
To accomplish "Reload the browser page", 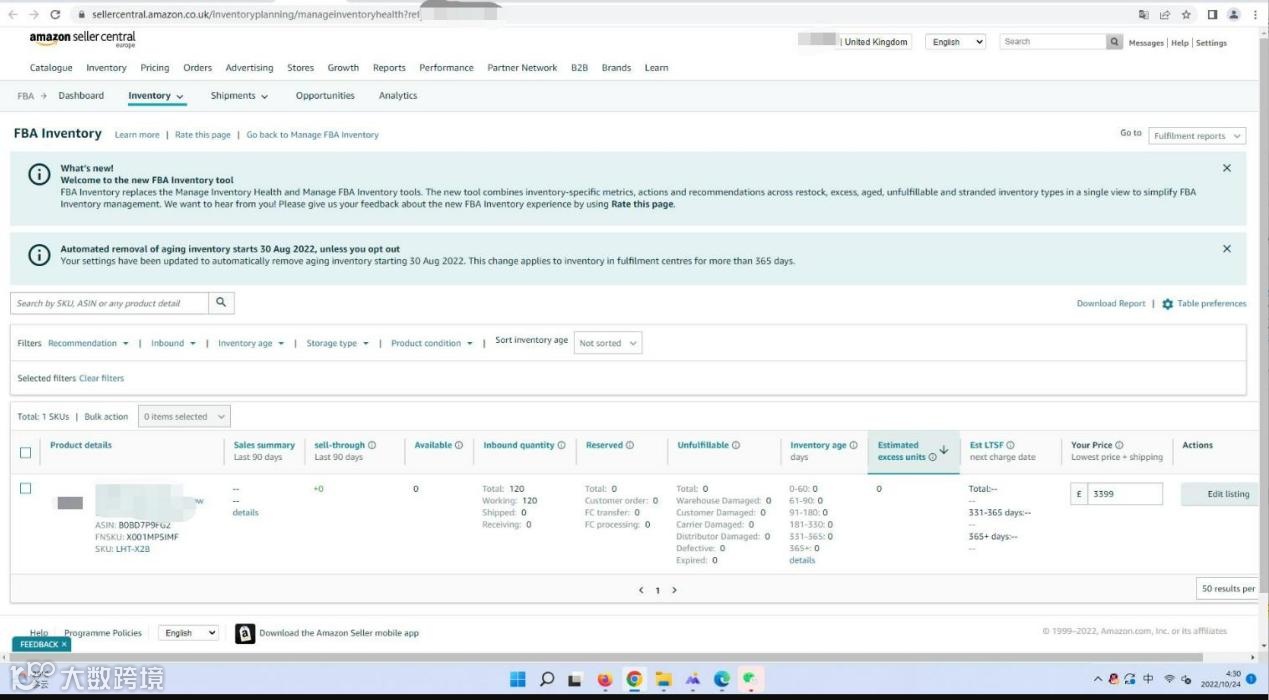I will point(54,14).
